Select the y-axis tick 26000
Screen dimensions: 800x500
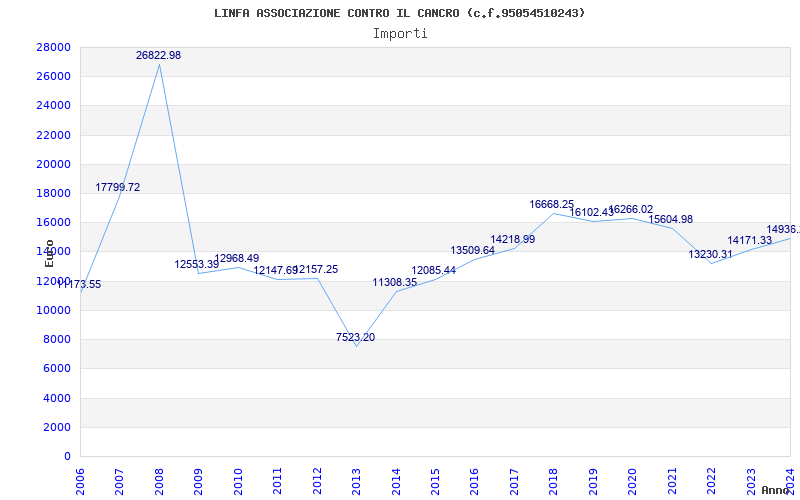pyautogui.click(x=54, y=77)
